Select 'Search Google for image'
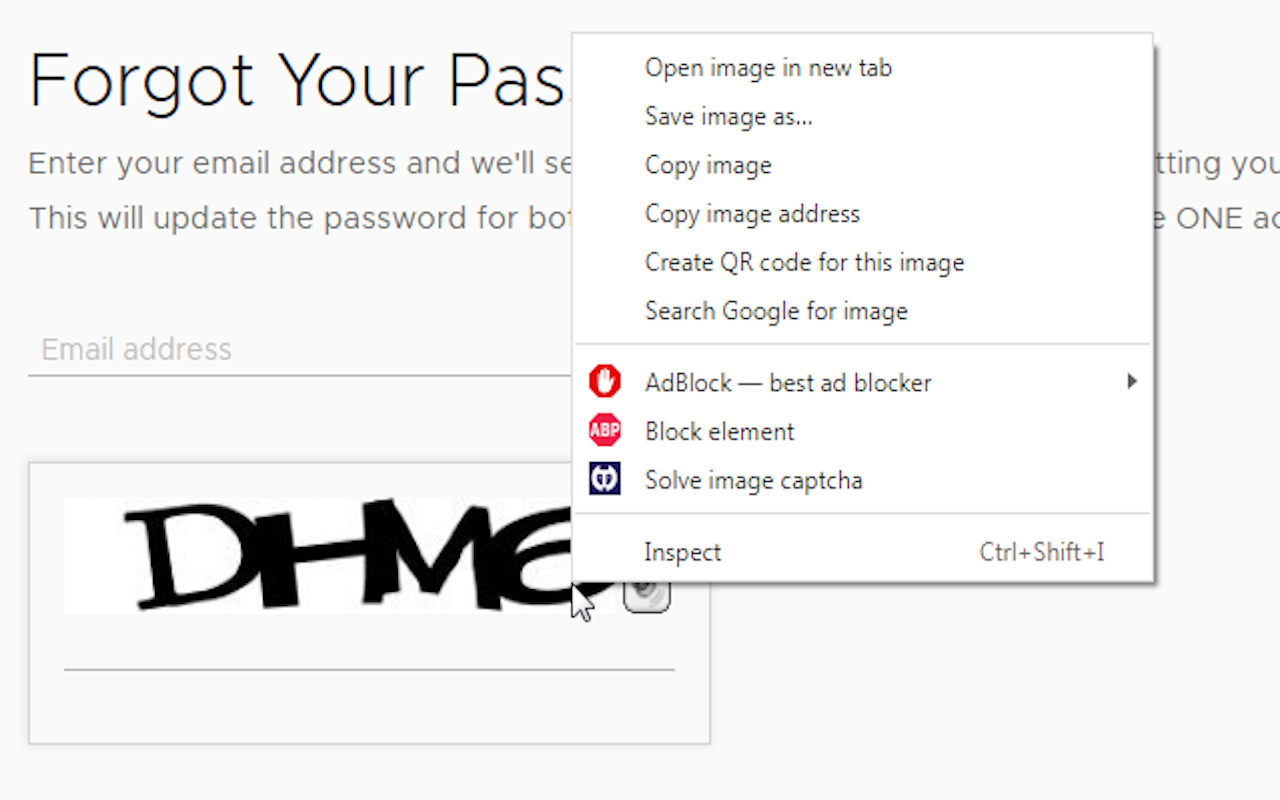 click(776, 311)
